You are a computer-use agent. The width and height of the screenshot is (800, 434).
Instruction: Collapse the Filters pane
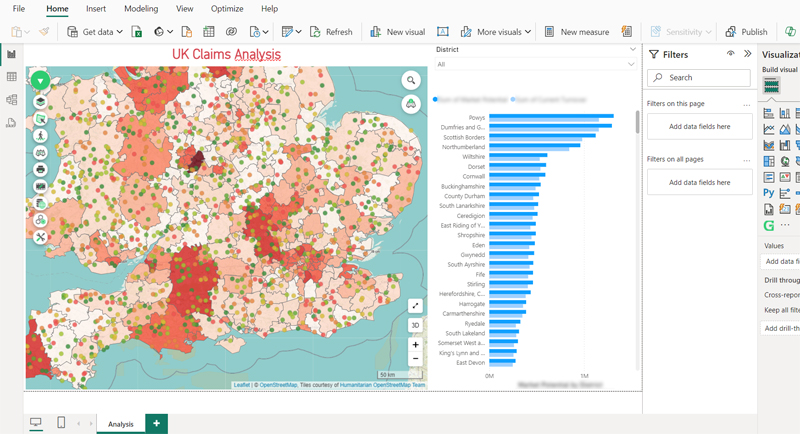pyautogui.click(x=747, y=54)
